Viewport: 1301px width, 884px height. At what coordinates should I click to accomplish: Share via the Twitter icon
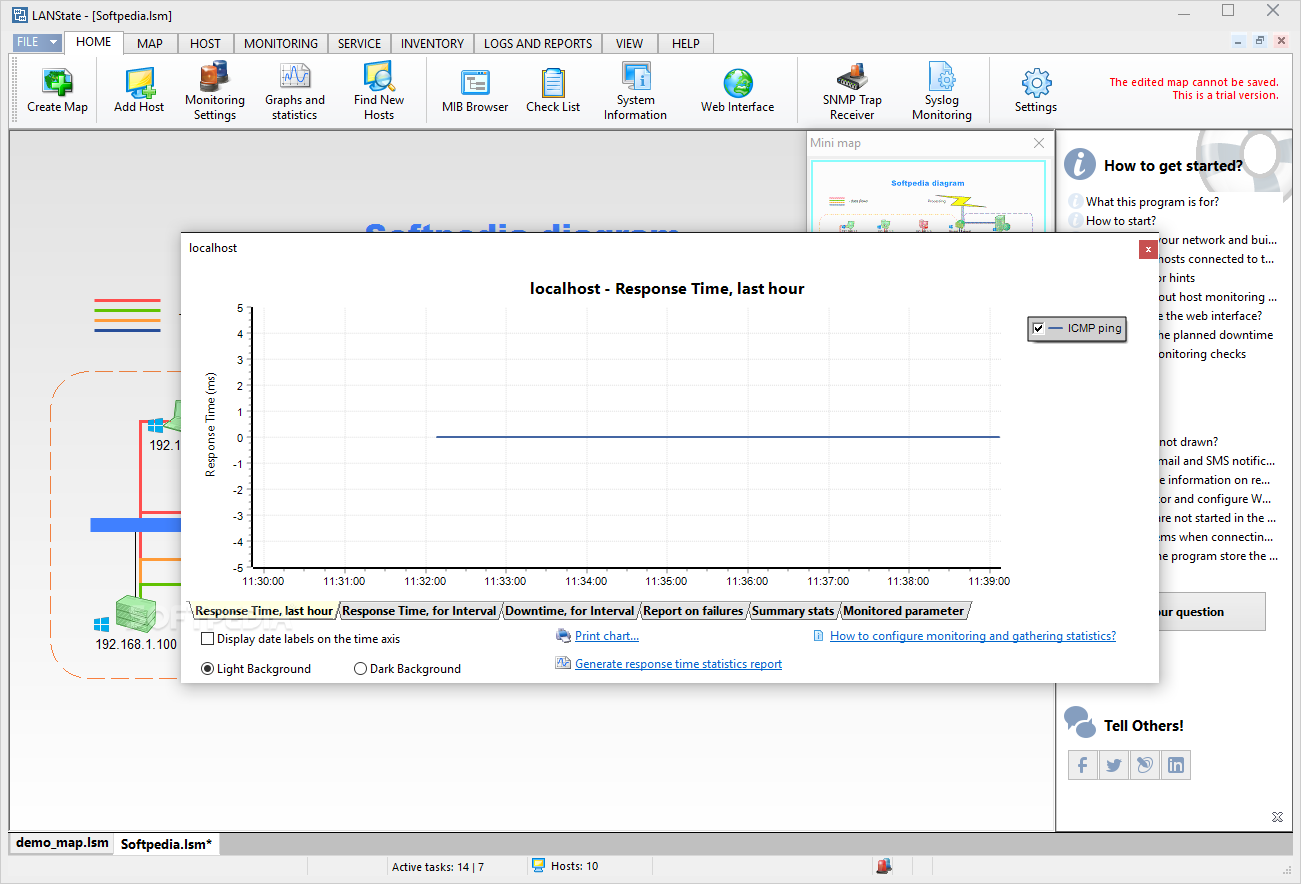tap(1113, 765)
